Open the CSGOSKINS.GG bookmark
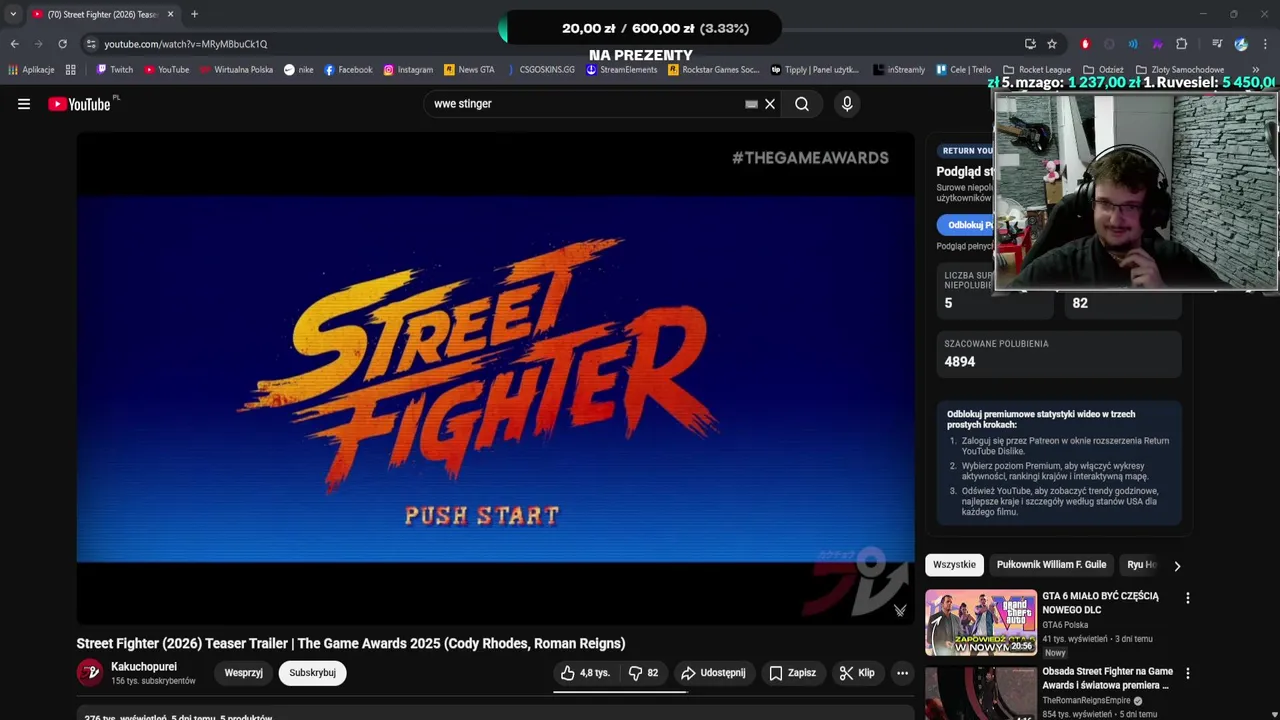Image resolution: width=1280 pixels, height=720 pixels. tap(539, 70)
